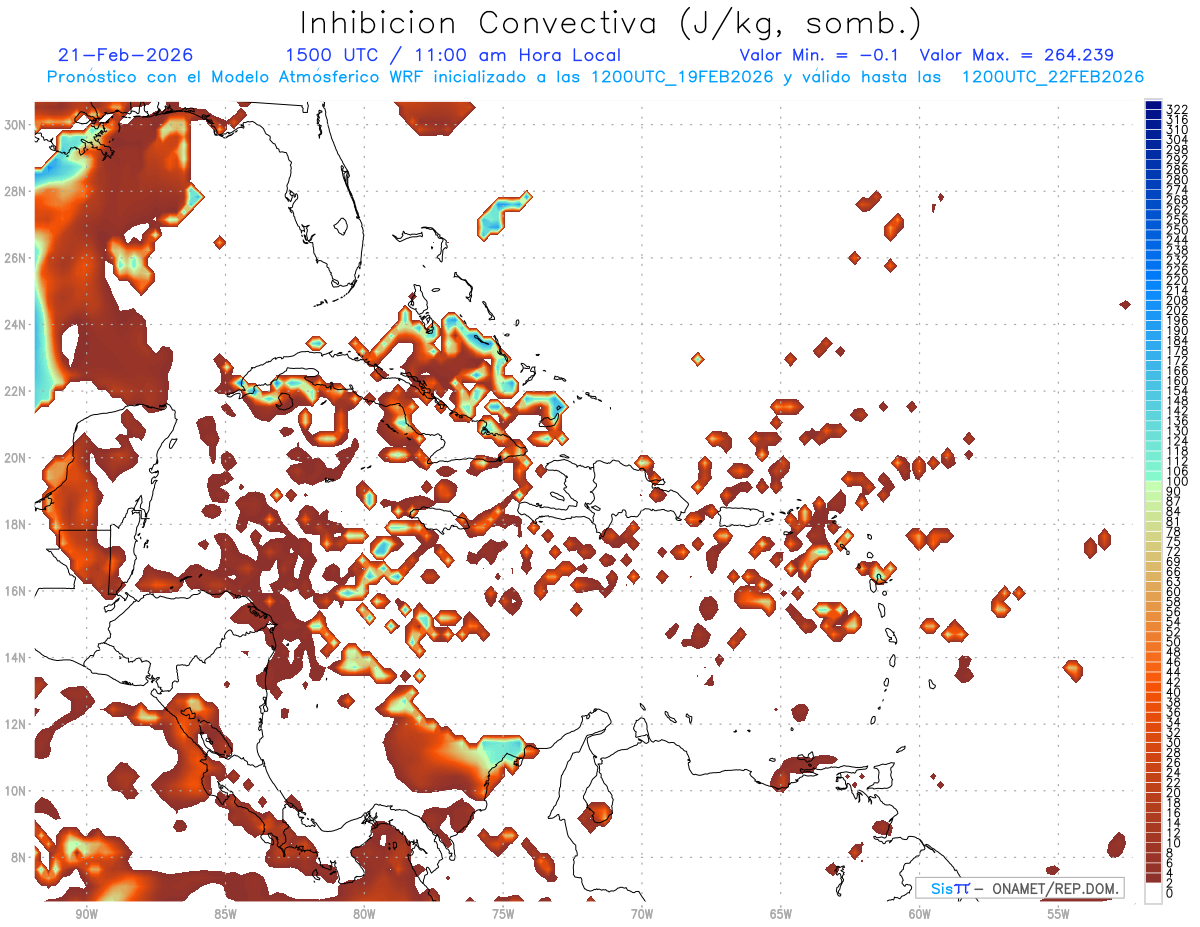The height and width of the screenshot is (927, 1200).
Task: Select the "Valor Max. = 264.239" readout
Action: coord(1017,55)
